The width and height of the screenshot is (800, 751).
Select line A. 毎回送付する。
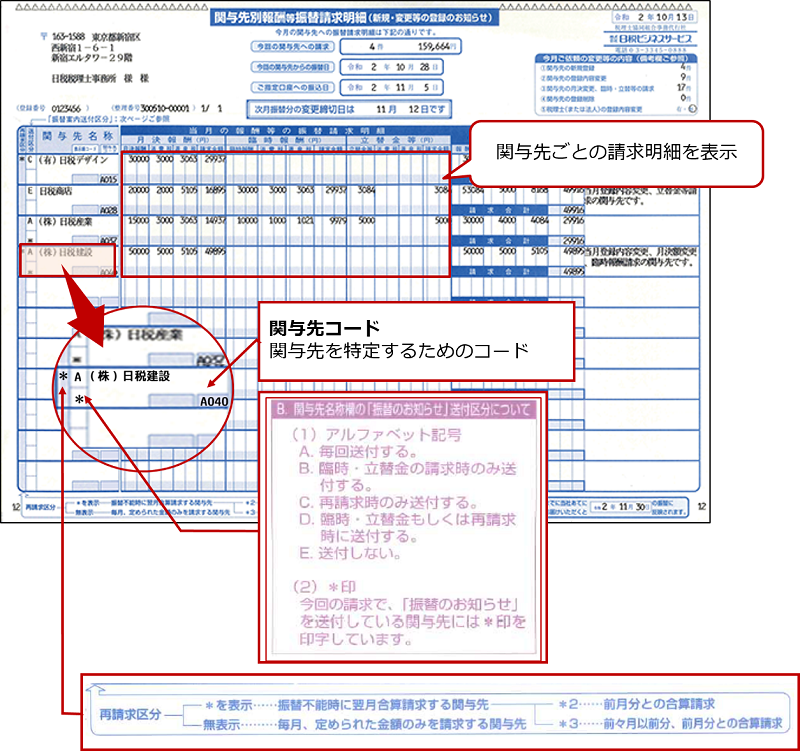click(x=358, y=452)
